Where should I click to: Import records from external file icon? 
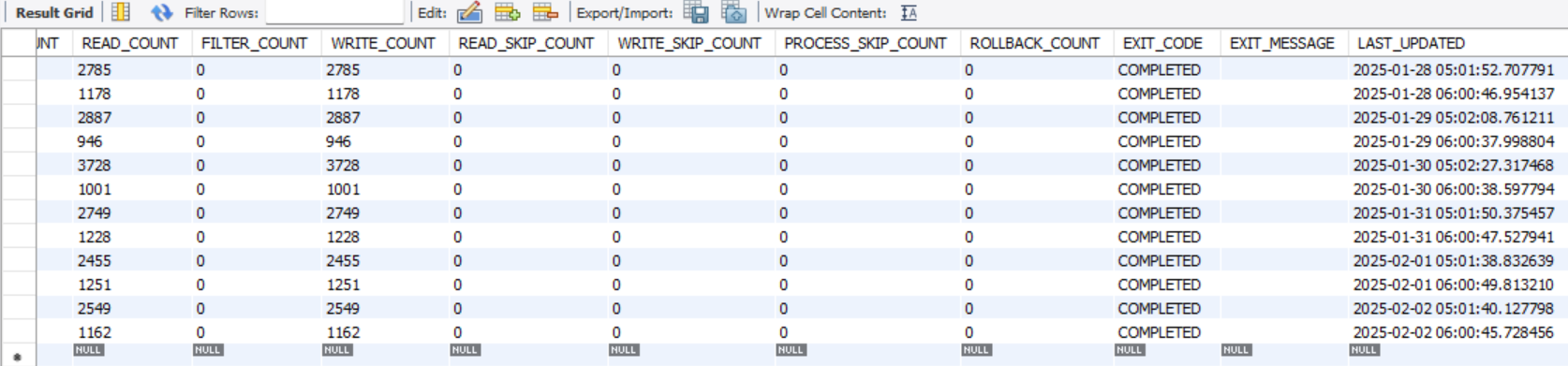tap(734, 12)
